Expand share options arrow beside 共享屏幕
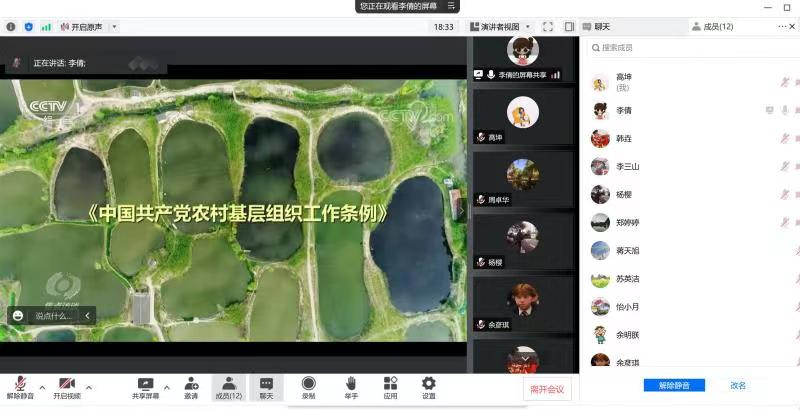800x410 pixels. coord(167,387)
